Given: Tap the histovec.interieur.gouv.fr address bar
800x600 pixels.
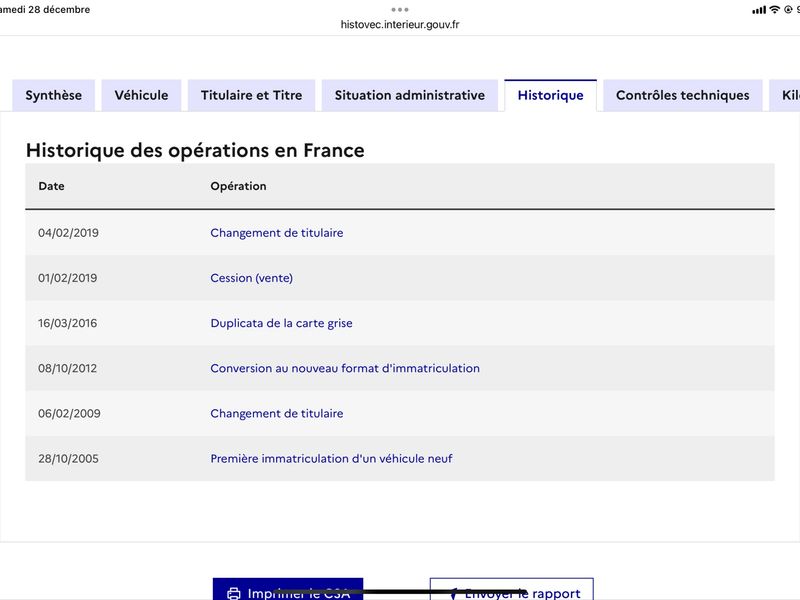Looking at the screenshot, I should tap(400, 24).
